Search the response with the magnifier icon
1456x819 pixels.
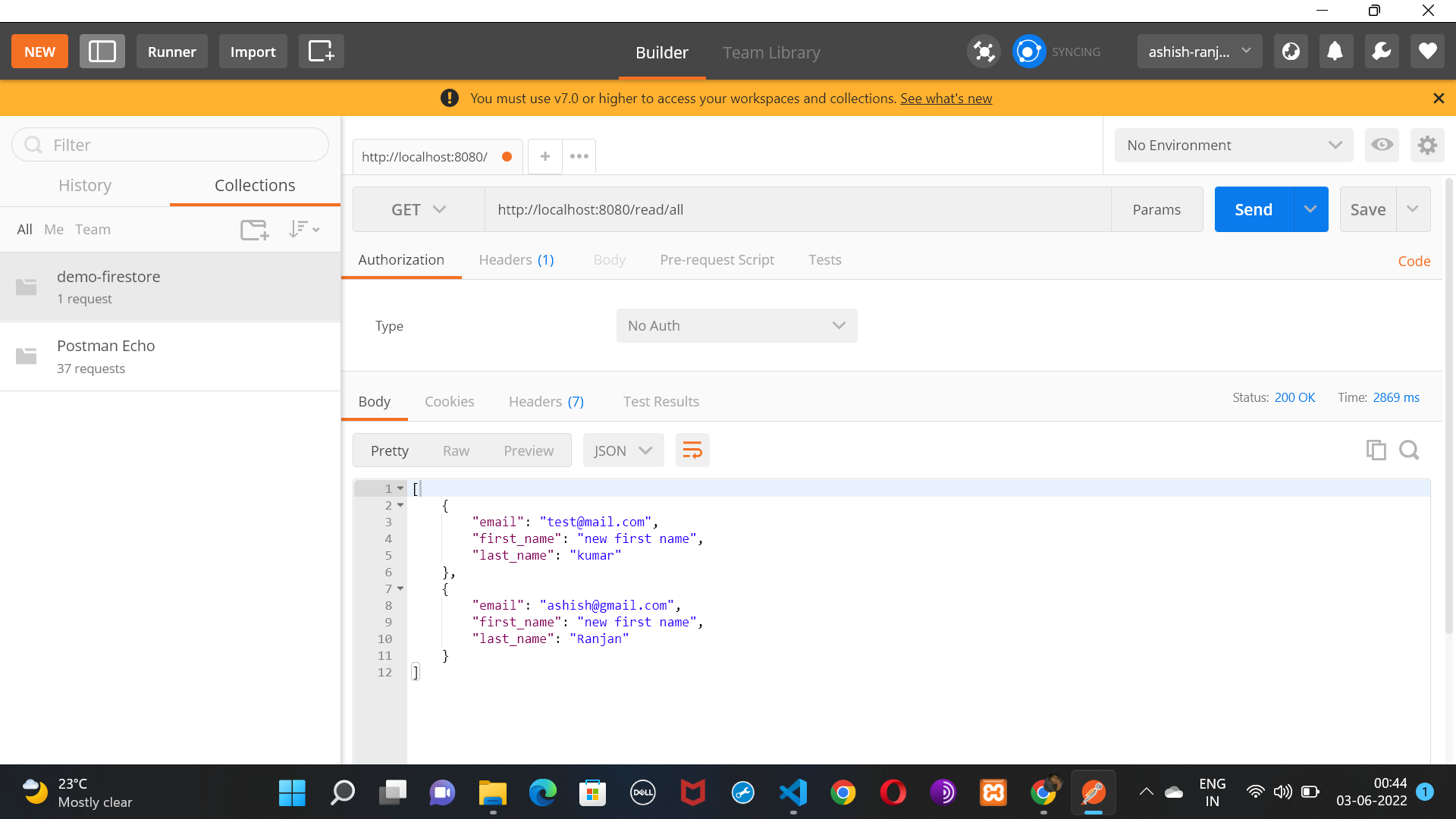pos(1409,450)
